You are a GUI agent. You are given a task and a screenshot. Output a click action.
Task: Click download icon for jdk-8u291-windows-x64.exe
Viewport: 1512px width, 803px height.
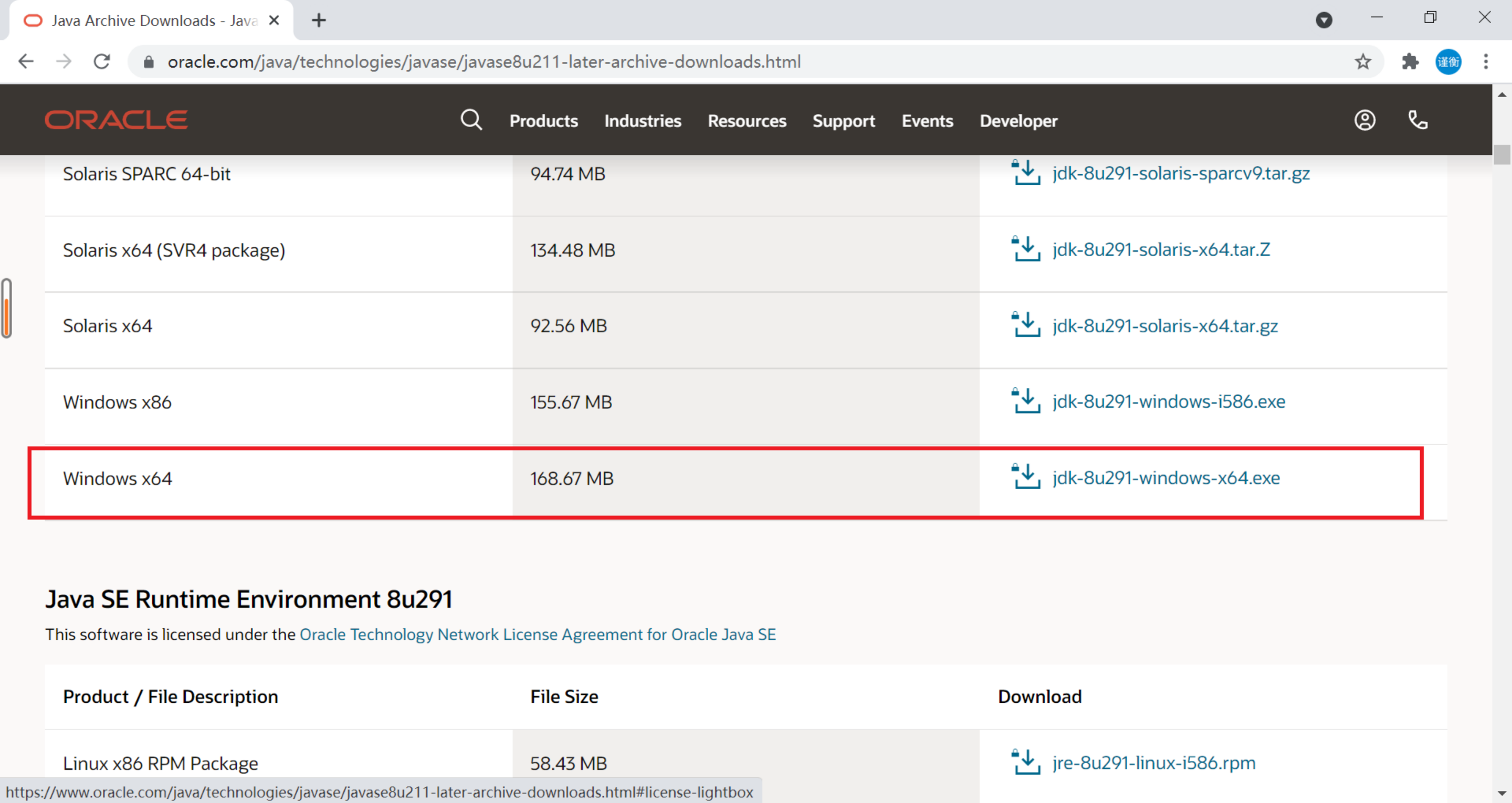pyautogui.click(x=1025, y=477)
